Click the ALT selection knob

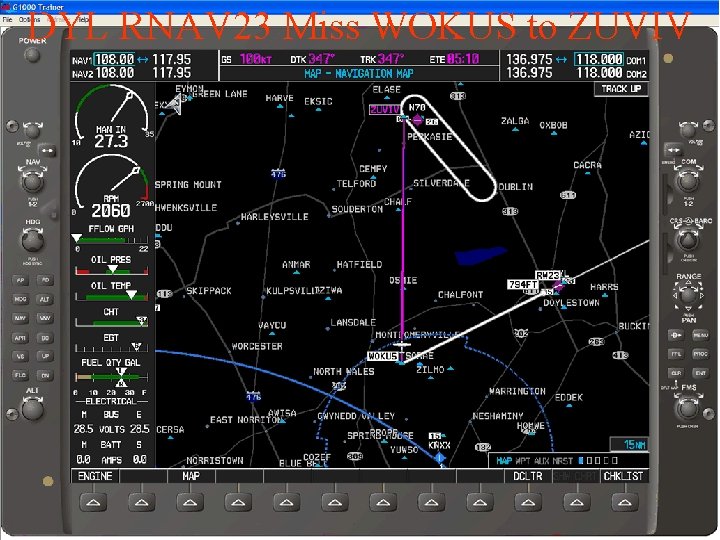pyautogui.click(x=32, y=410)
